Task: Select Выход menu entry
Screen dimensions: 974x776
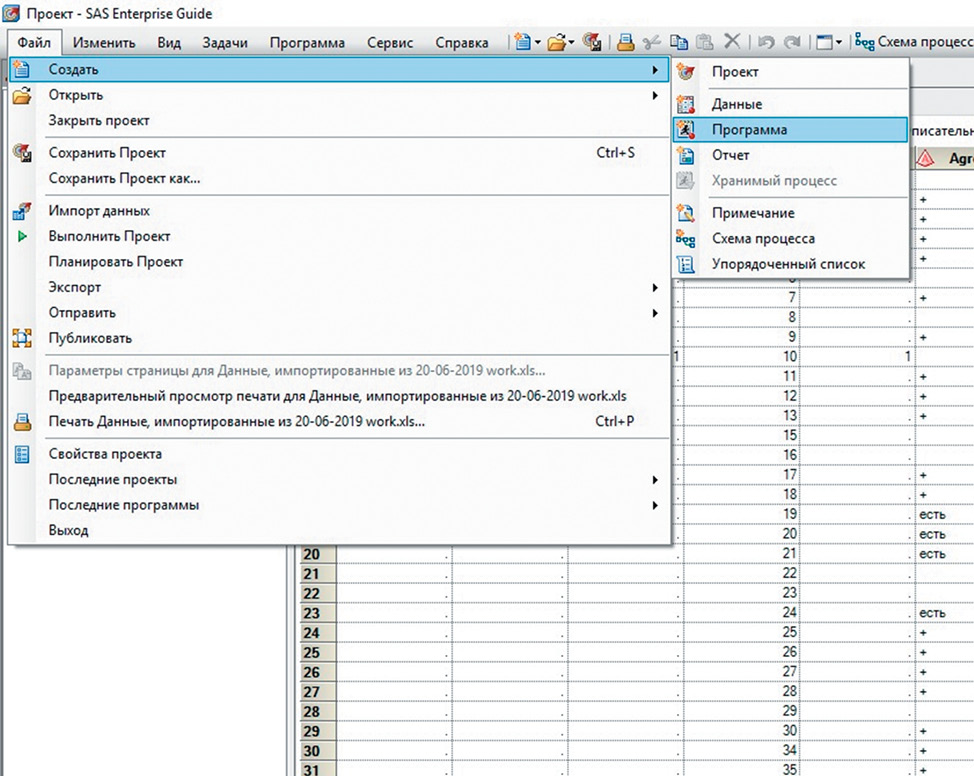Action: pos(68,531)
